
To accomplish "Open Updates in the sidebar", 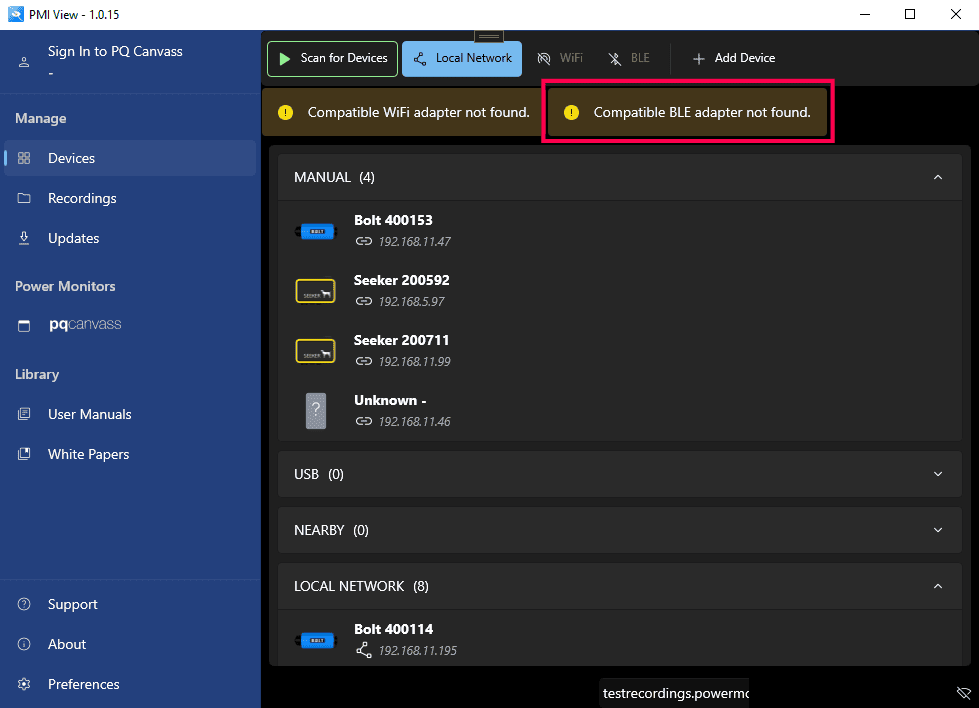I will coord(73,238).
